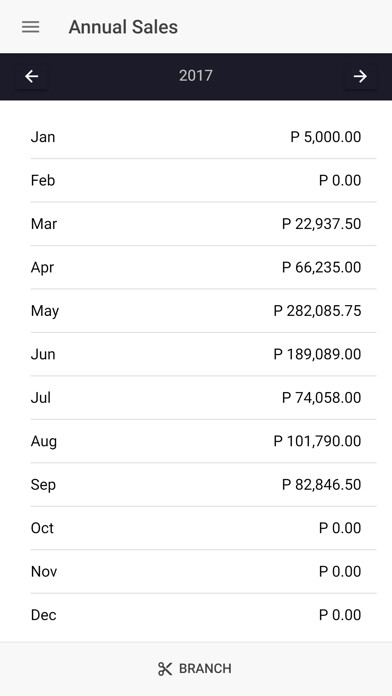Tap the BRANCH button
Screen dimensions: 392x696
[x=196, y=669]
